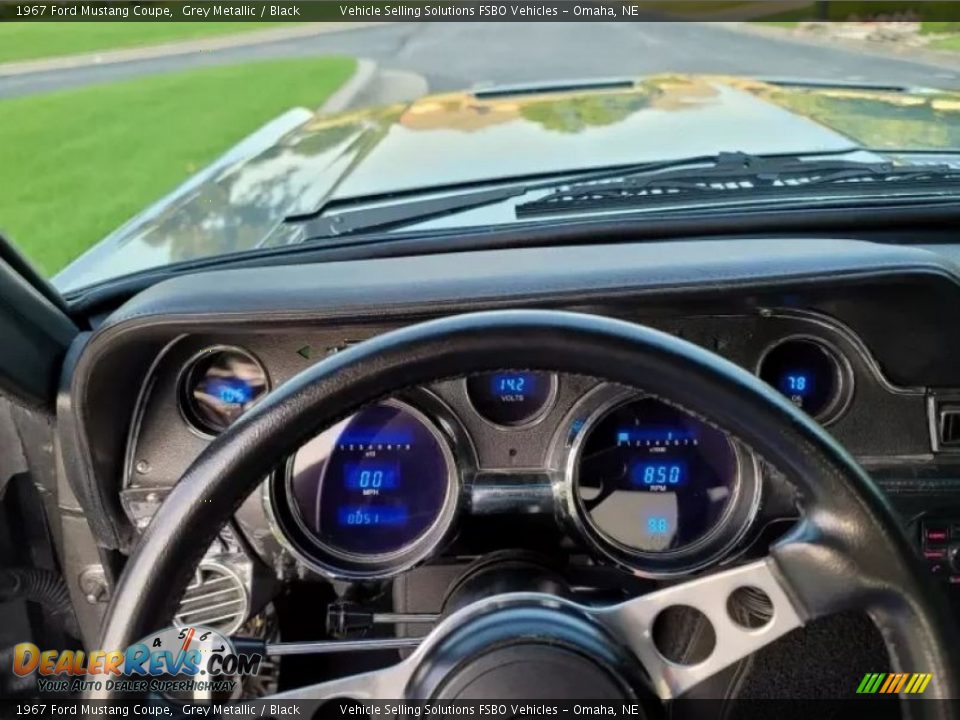Select "Grey Metallic / Black" in the header caption
The width and height of the screenshot is (960, 720).
coord(241,10)
